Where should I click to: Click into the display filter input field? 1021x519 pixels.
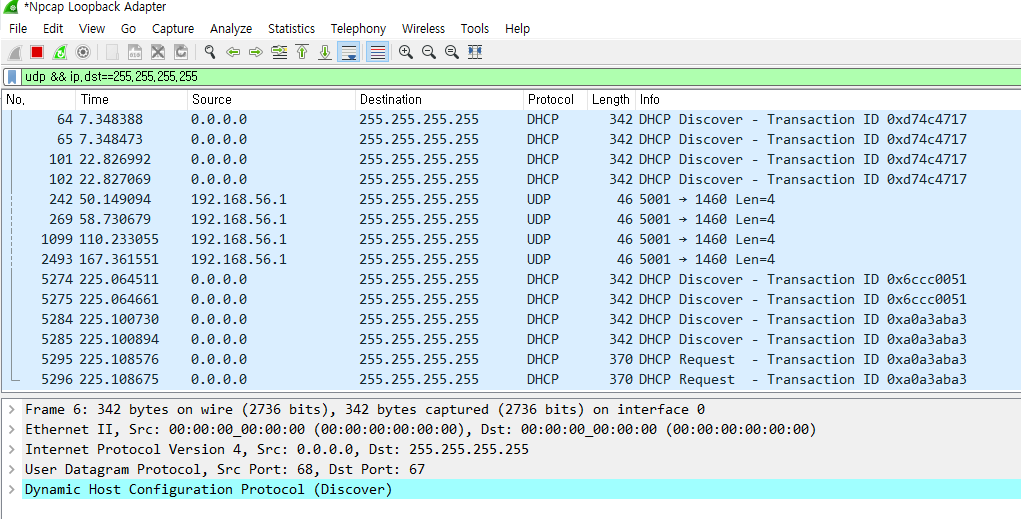point(520,77)
